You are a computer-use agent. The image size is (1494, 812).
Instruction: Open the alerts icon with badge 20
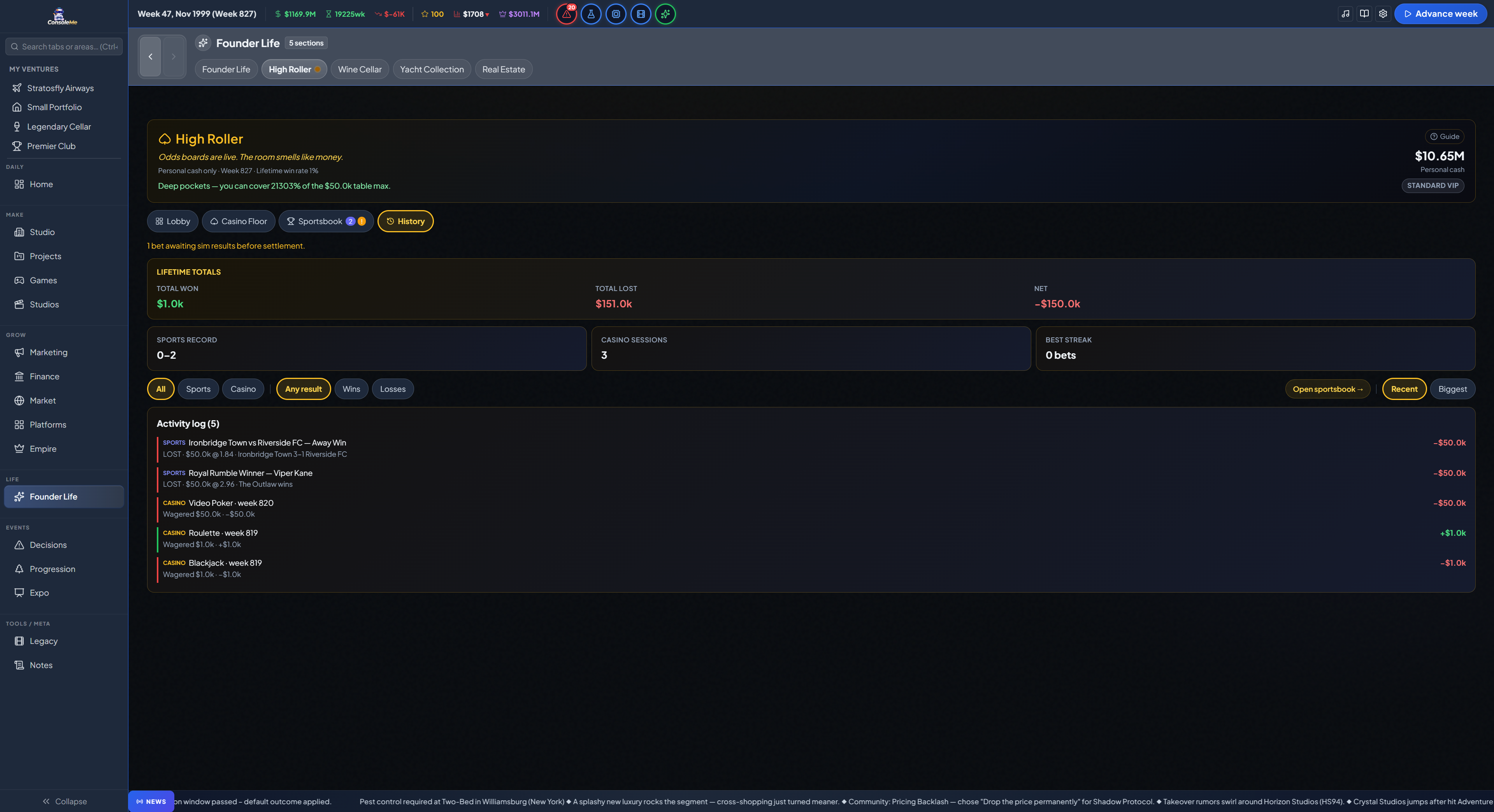click(x=566, y=14)
